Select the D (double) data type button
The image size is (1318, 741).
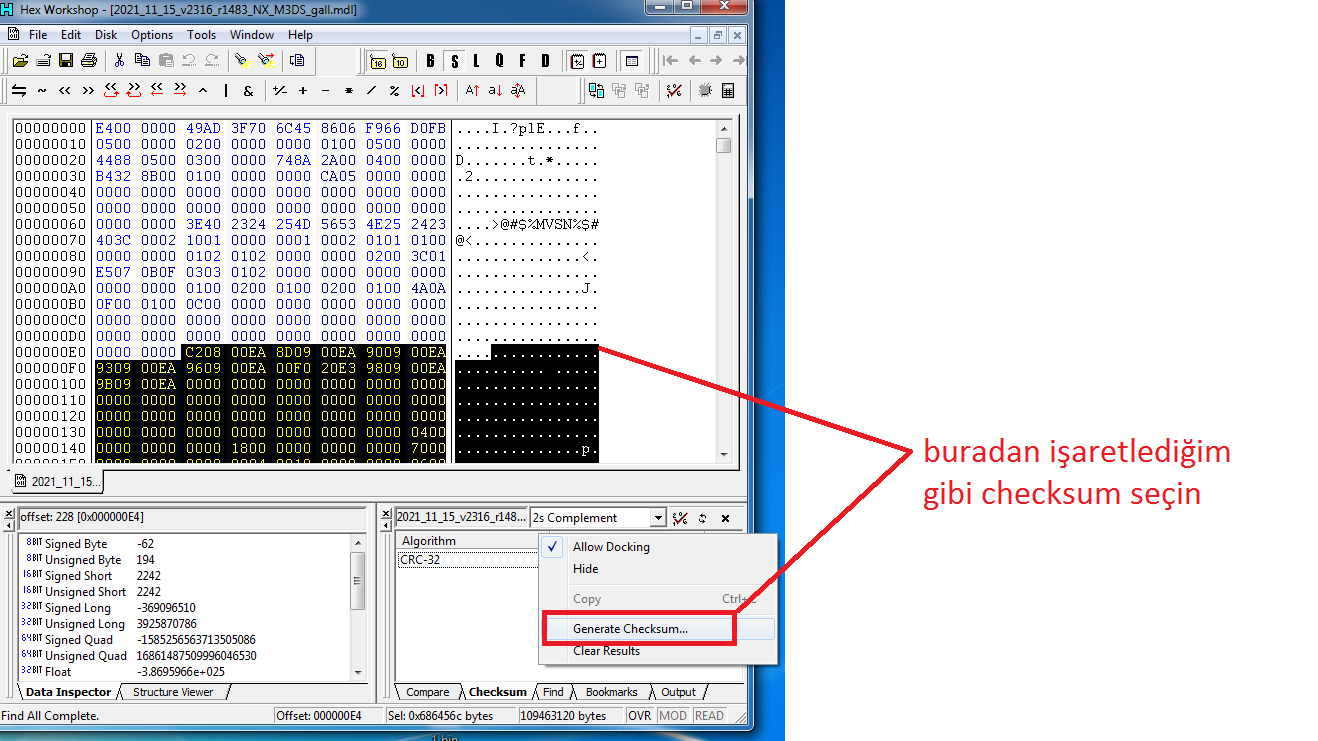[x=545, y=61]
